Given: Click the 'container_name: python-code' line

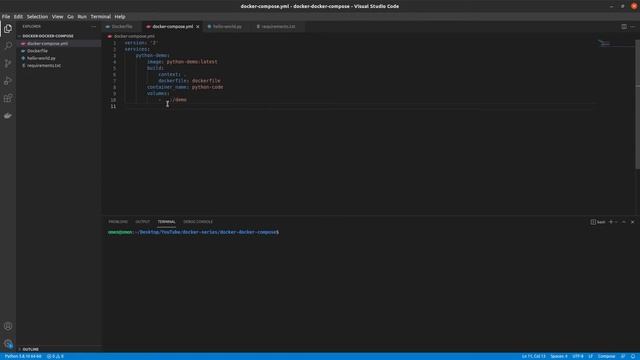Looking at the screenshot, I should tap(185, 87).
